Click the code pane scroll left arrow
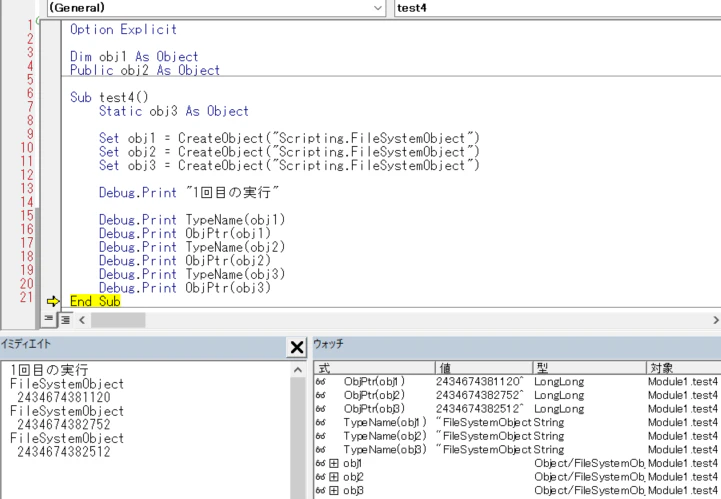Viewport: 721px width, 499px height. (x=81, y=320)
